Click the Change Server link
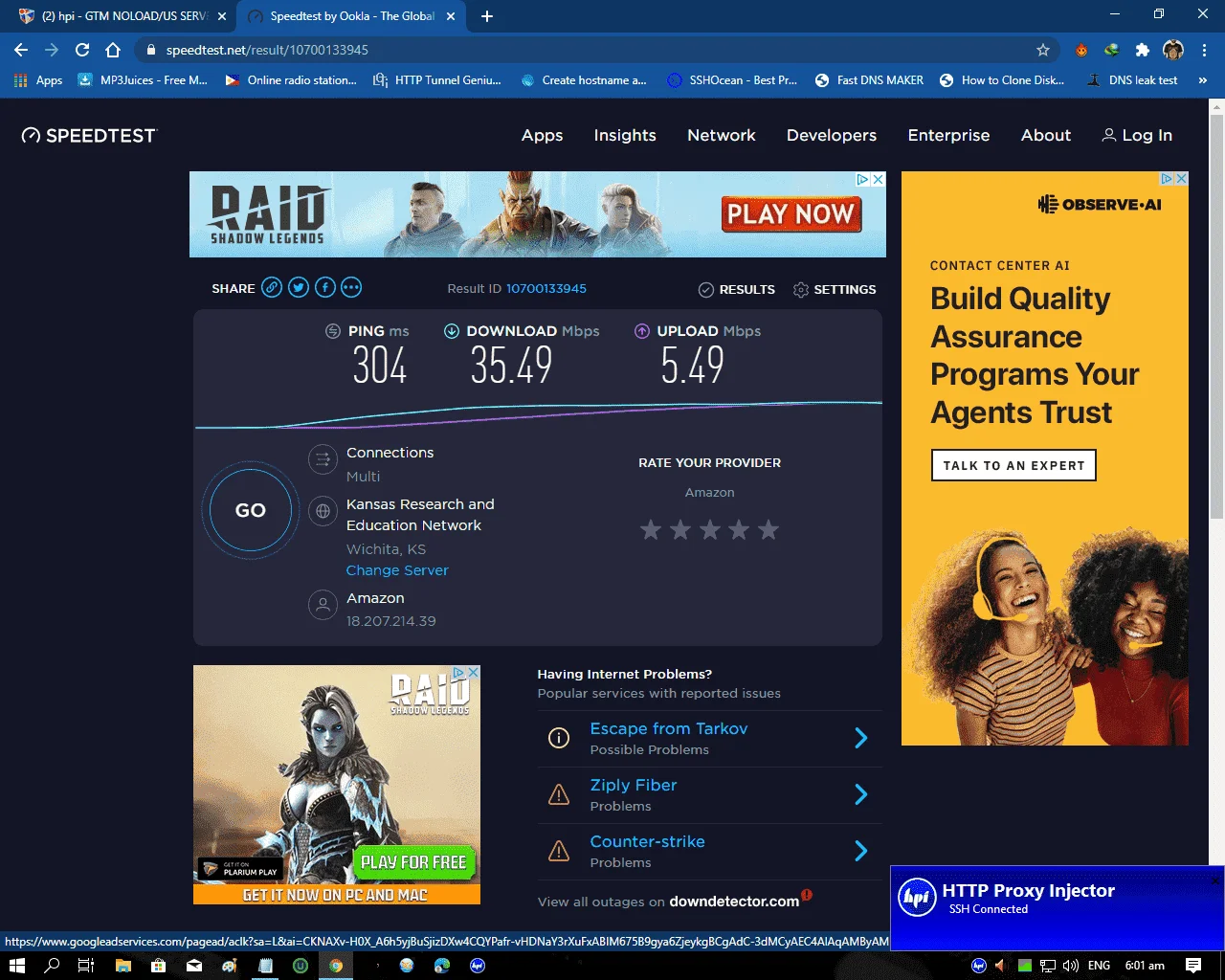The height and width of the screenshot is (980, 1225). click(397, 570)
